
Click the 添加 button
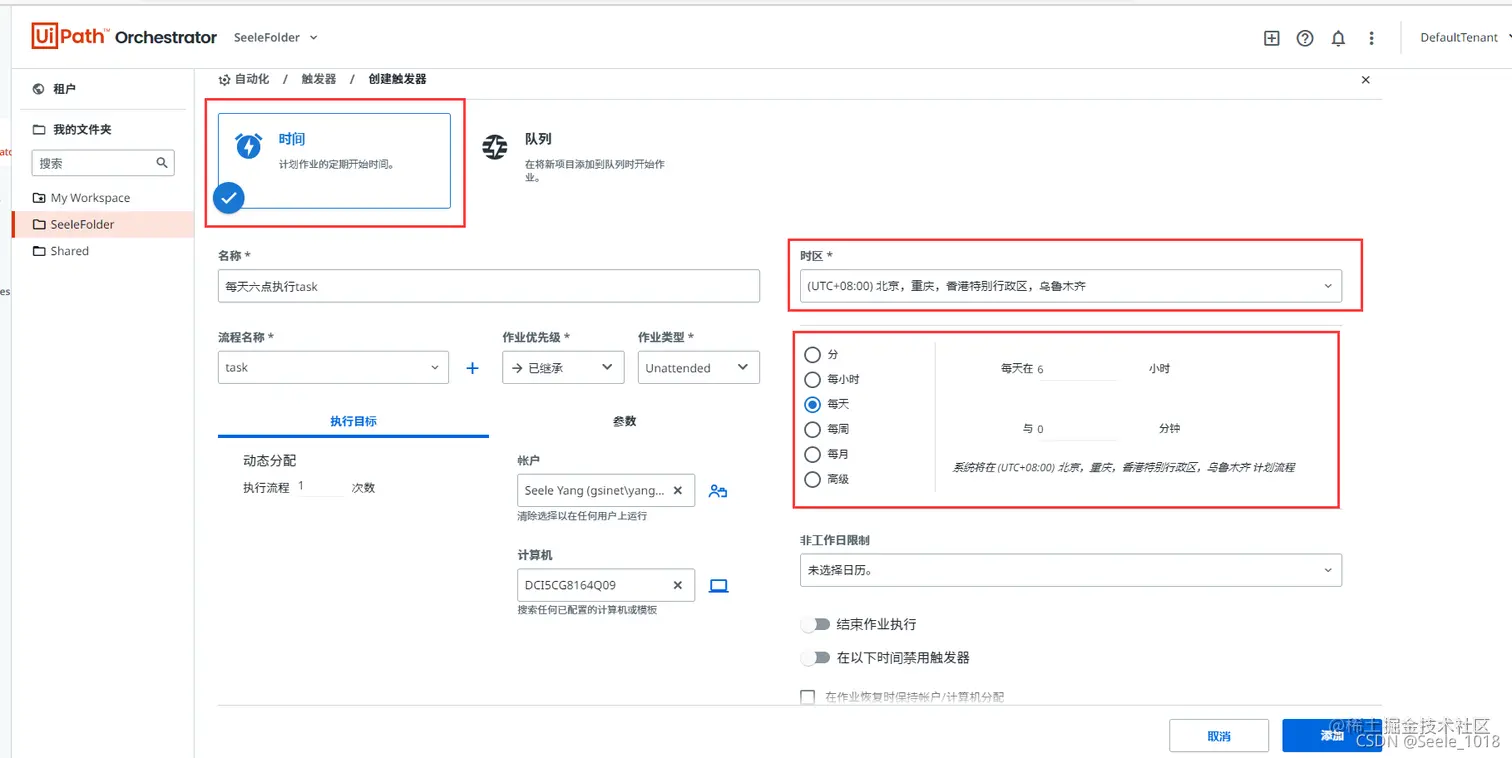coord(1332,735)
